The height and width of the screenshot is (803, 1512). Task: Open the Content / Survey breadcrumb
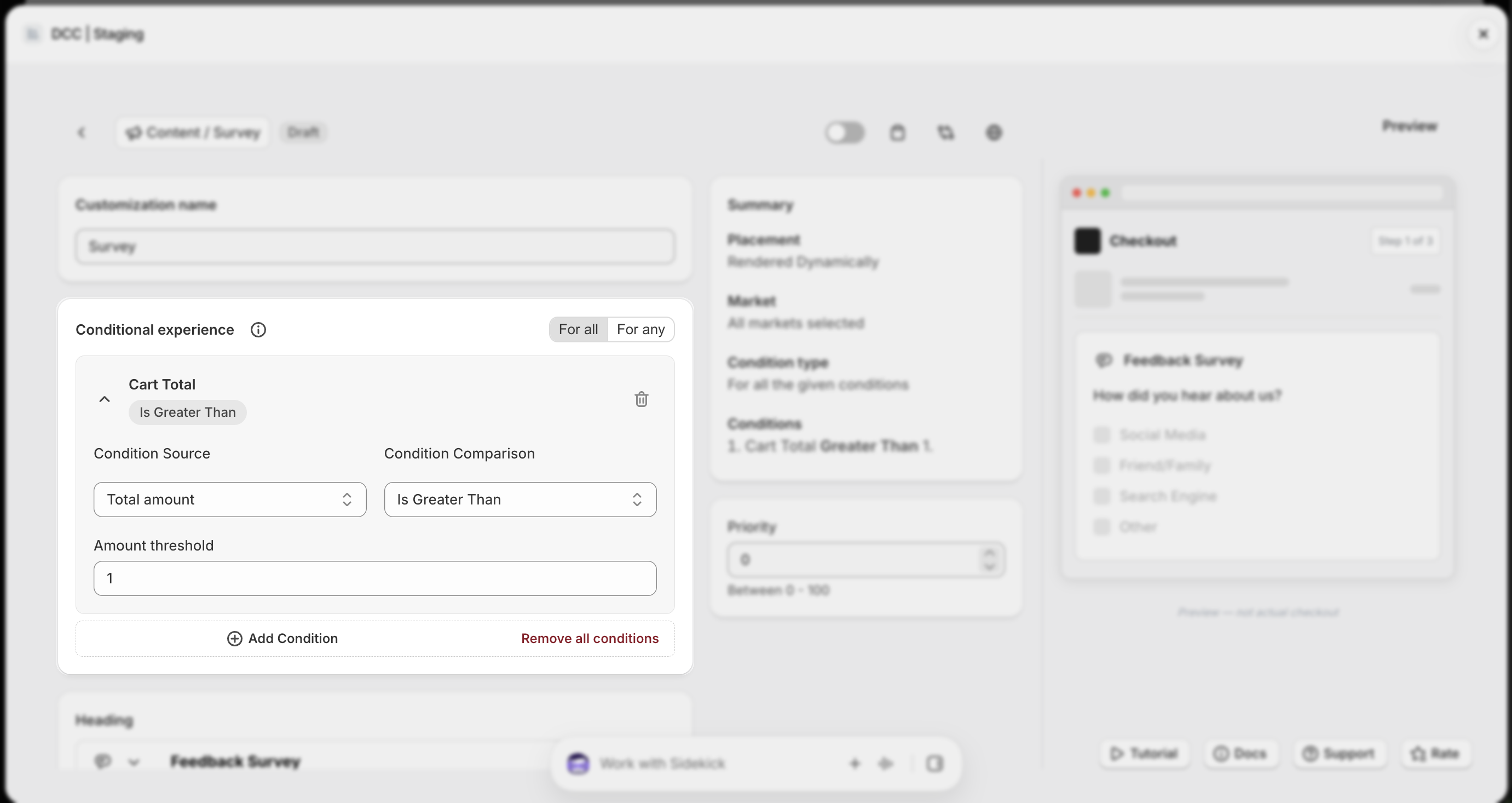click(193, 133)
